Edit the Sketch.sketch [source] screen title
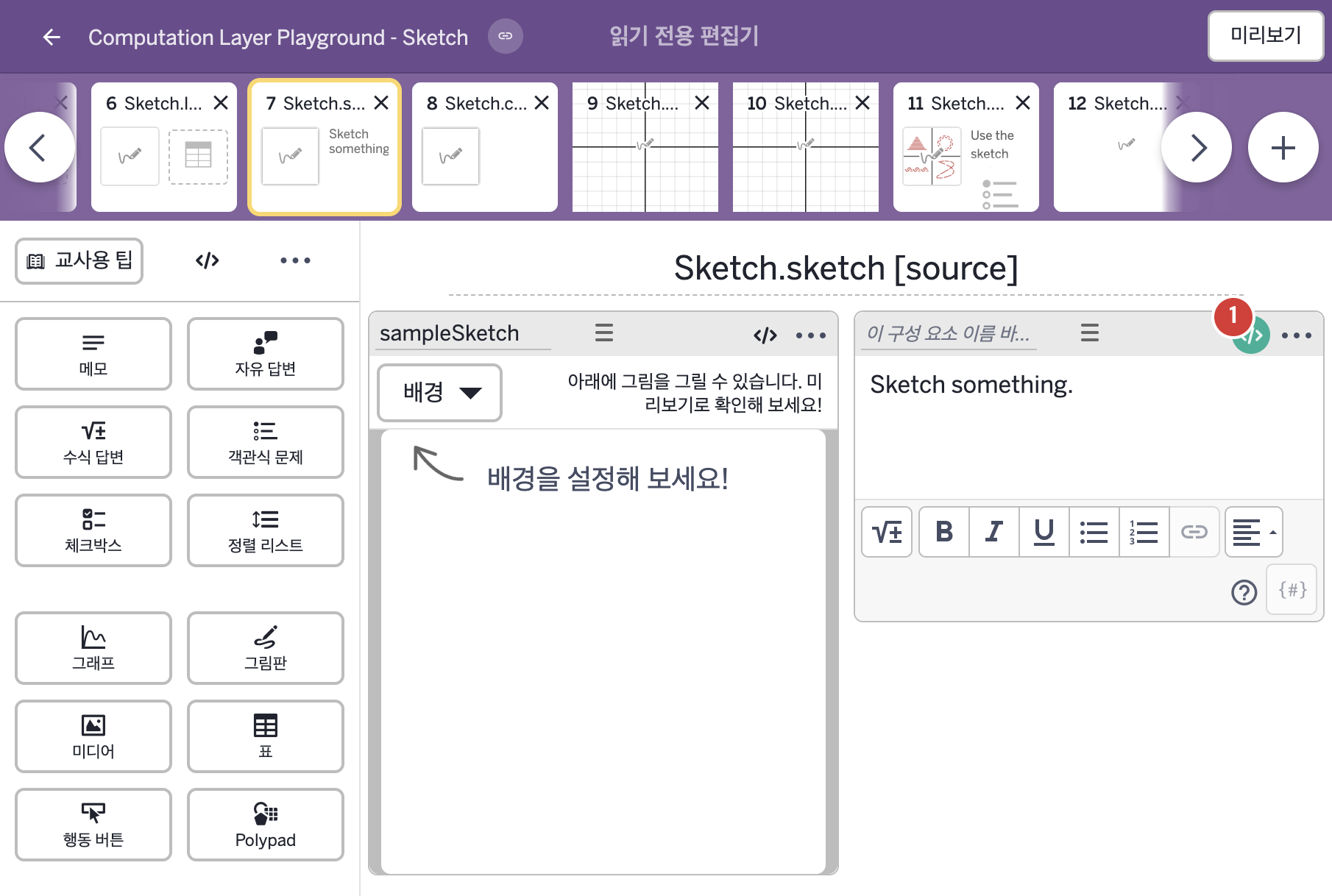1332x896 pixels. tap(846, 269)
